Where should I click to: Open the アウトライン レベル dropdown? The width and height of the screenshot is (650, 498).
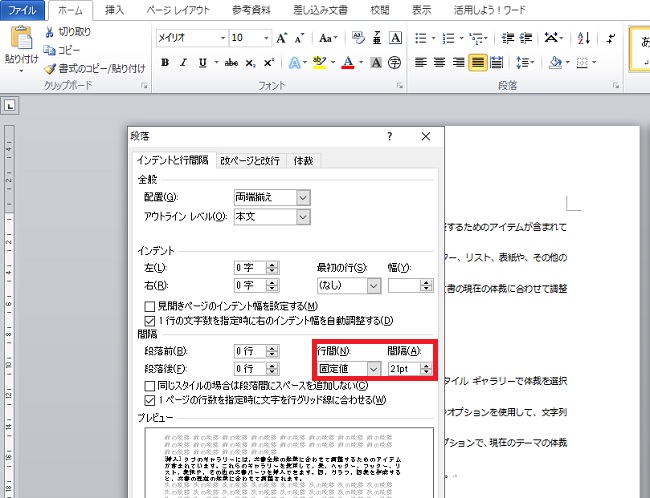pos(302,216)
